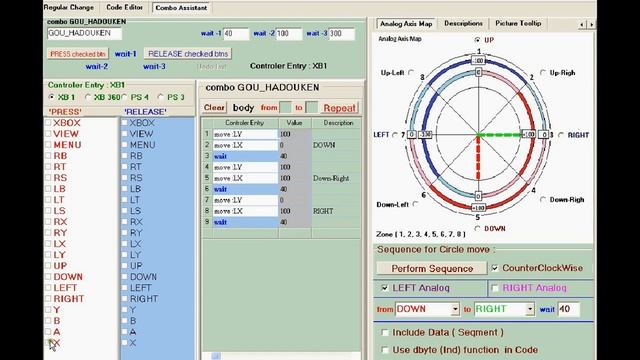
Task: Click the wait-2 link
Action: point(97,66)
